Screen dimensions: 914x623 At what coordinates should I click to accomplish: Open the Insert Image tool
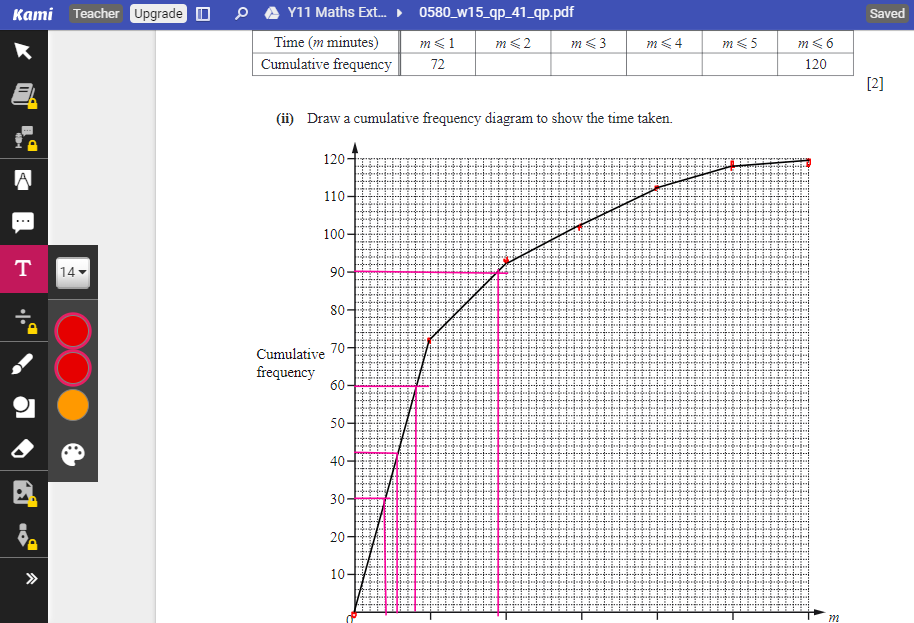tap(23, 492)
